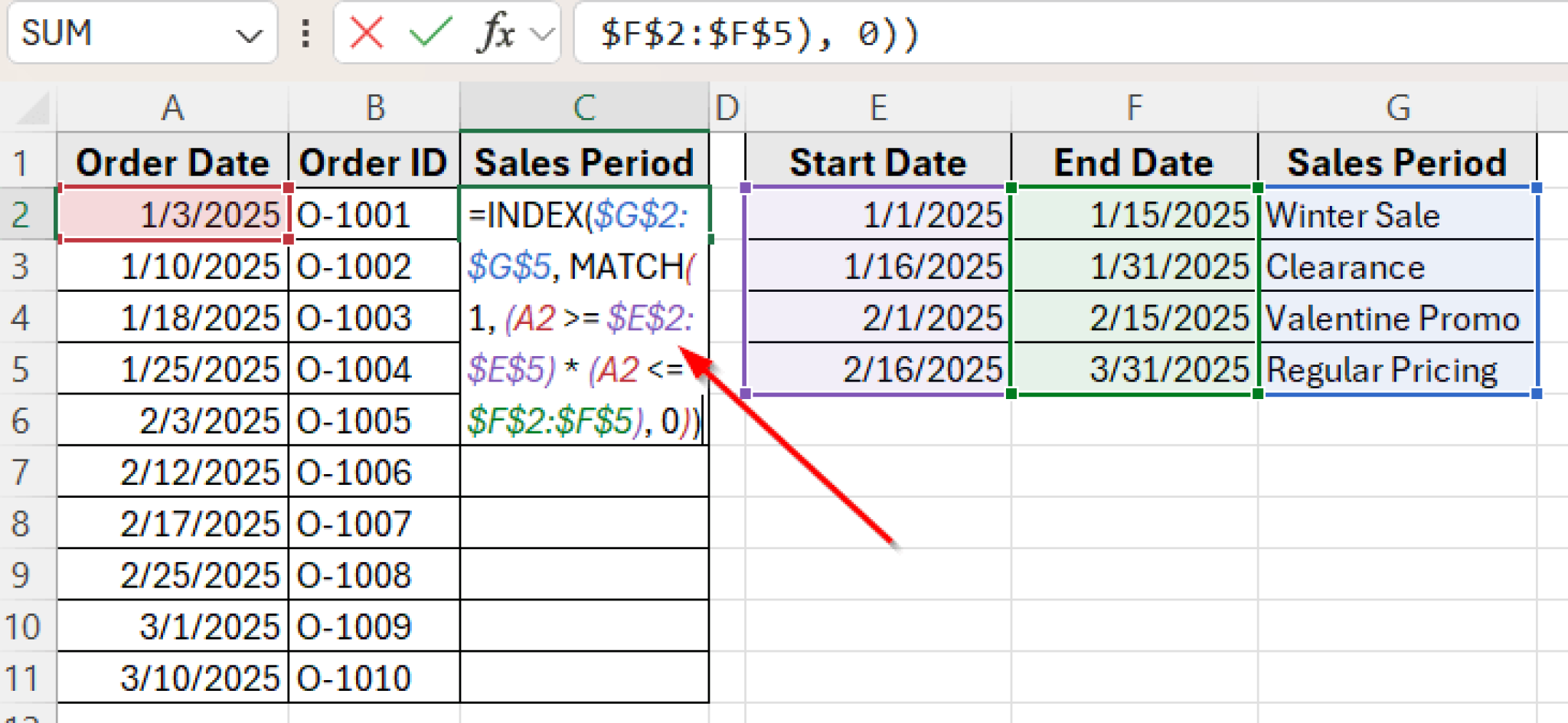
Task: Confirm formula with green checkmark
Action: (x=430, y=33)
